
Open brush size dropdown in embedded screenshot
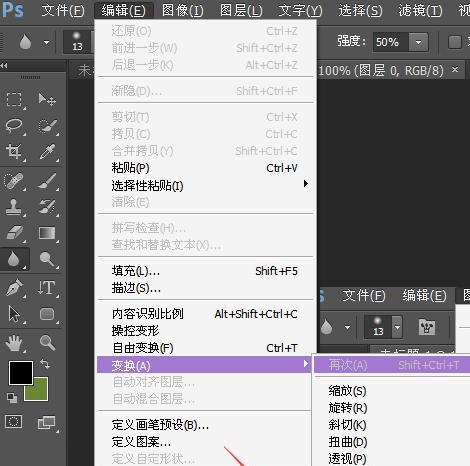tap(397, 327)
